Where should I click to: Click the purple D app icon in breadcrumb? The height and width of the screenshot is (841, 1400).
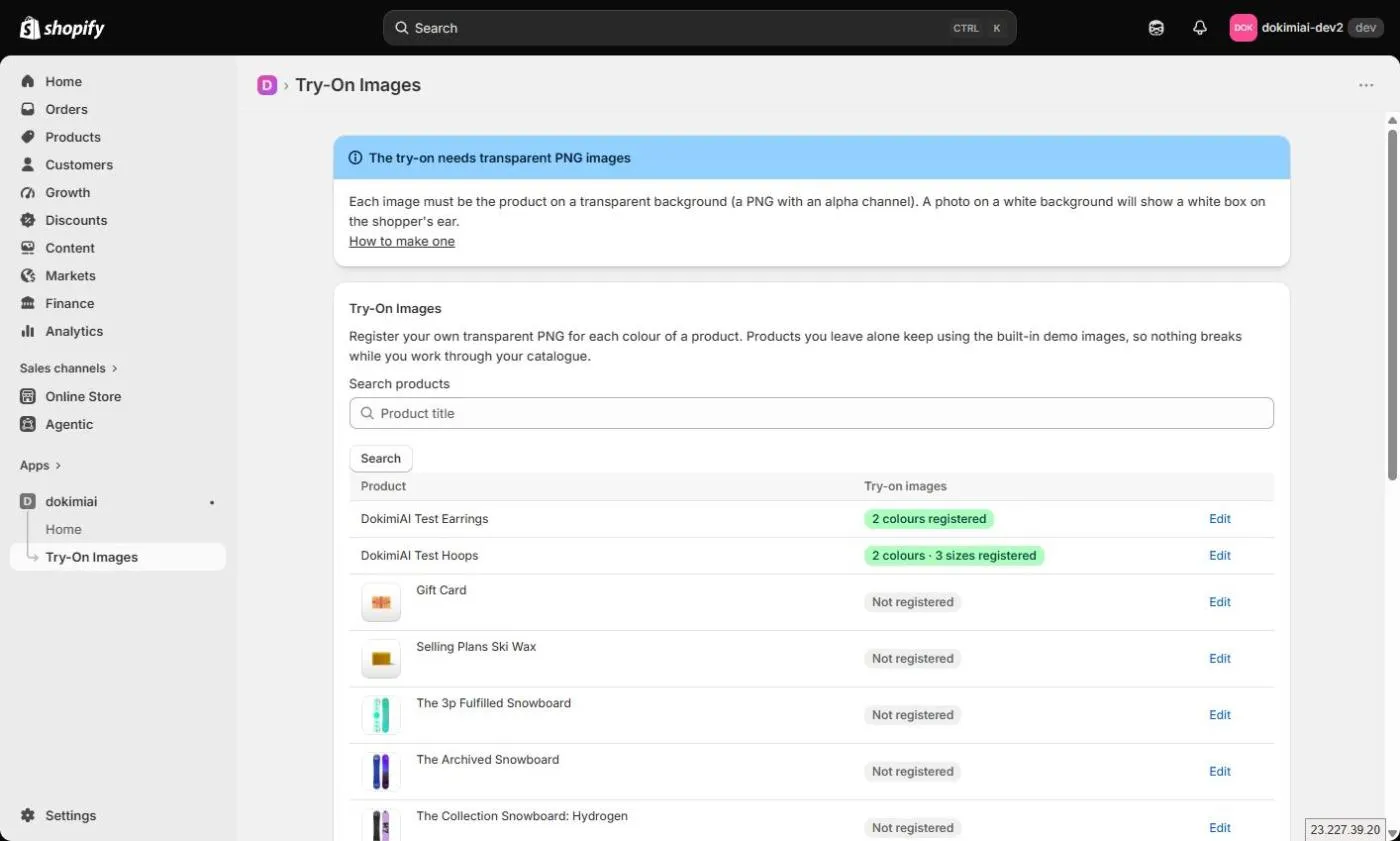pyautogui.click(x=267, y=85)
